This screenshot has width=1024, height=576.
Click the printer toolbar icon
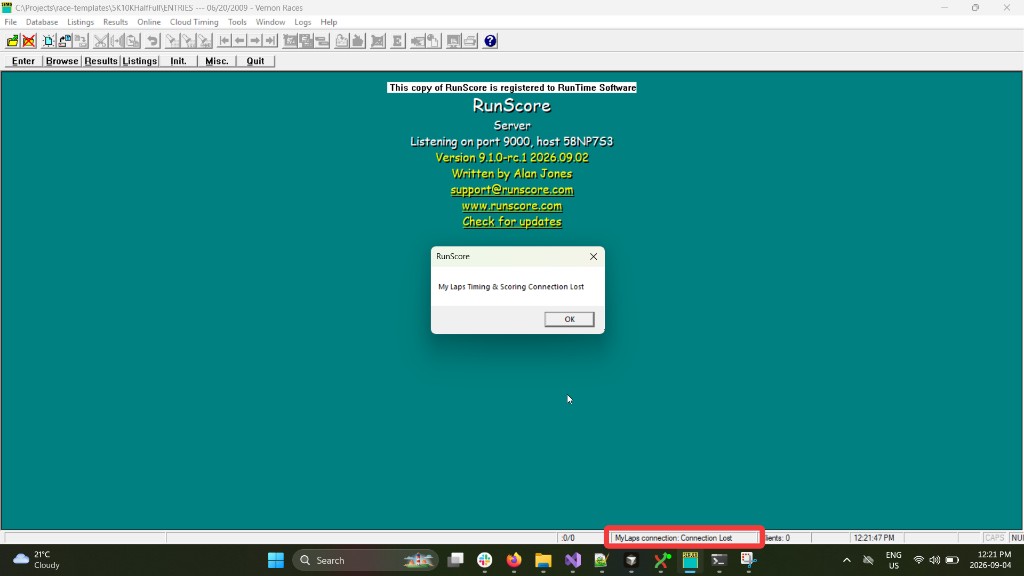(x=470, y=41)
